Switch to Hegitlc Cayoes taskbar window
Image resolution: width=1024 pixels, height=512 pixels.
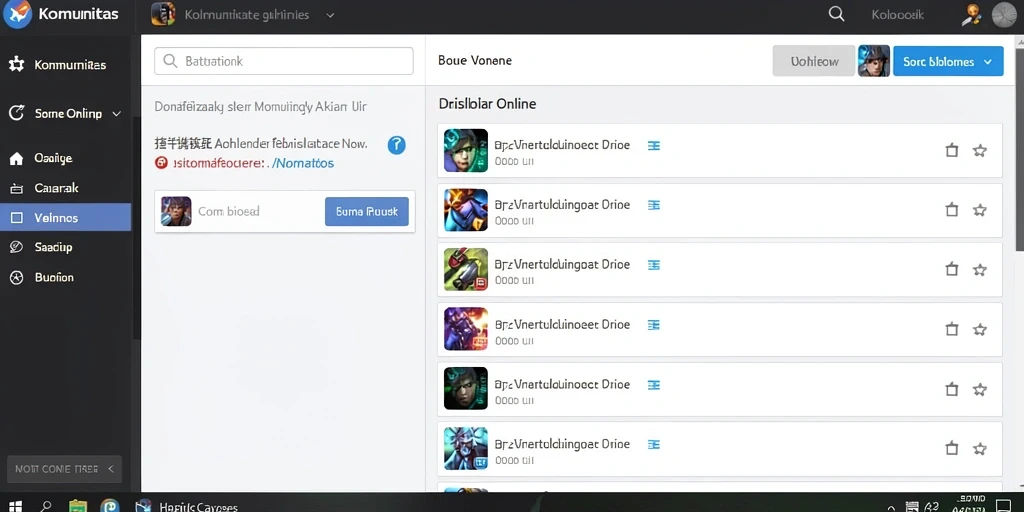[186, 506]
